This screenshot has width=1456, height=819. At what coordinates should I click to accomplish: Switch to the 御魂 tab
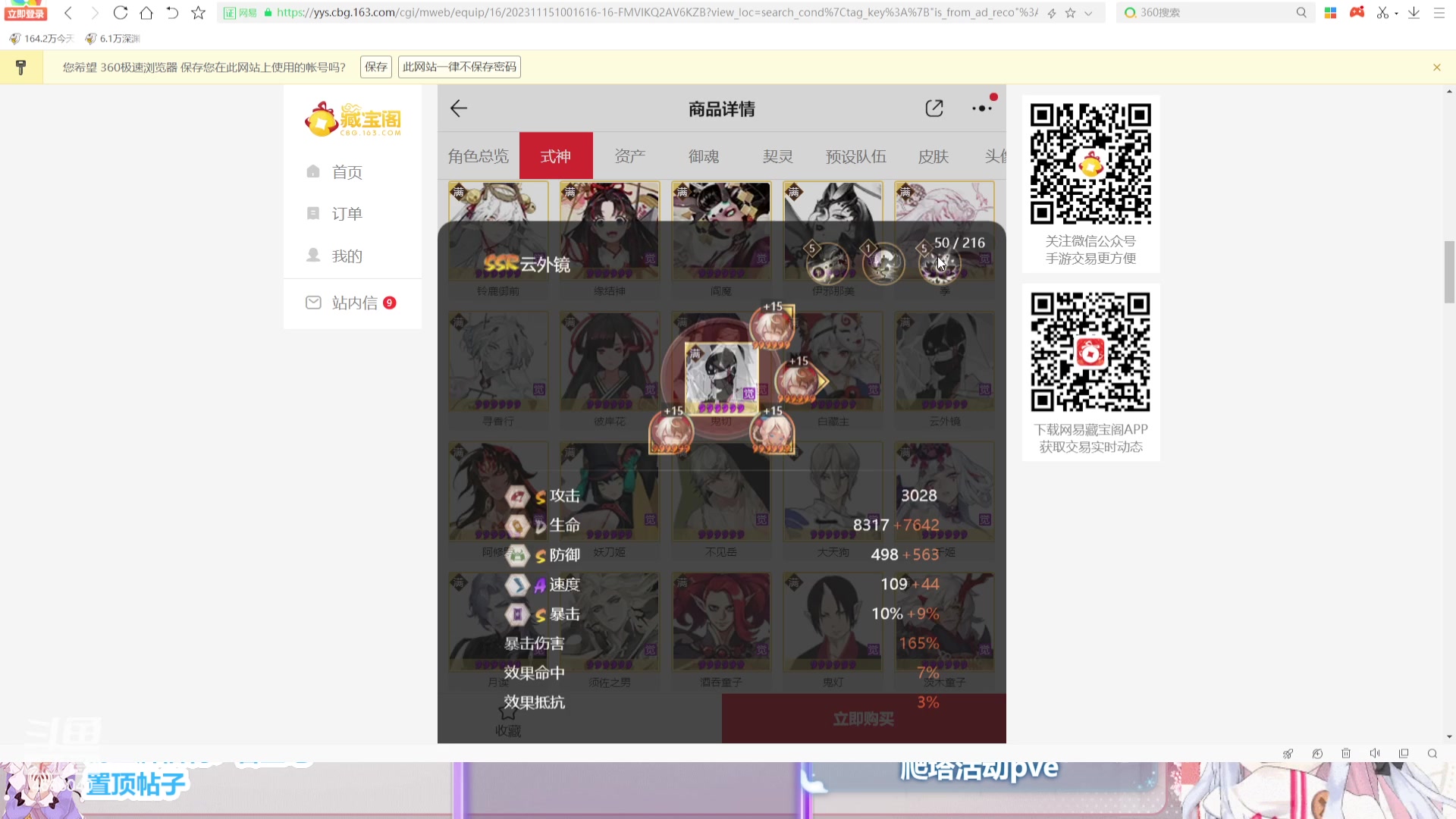[x=704, y=156]
